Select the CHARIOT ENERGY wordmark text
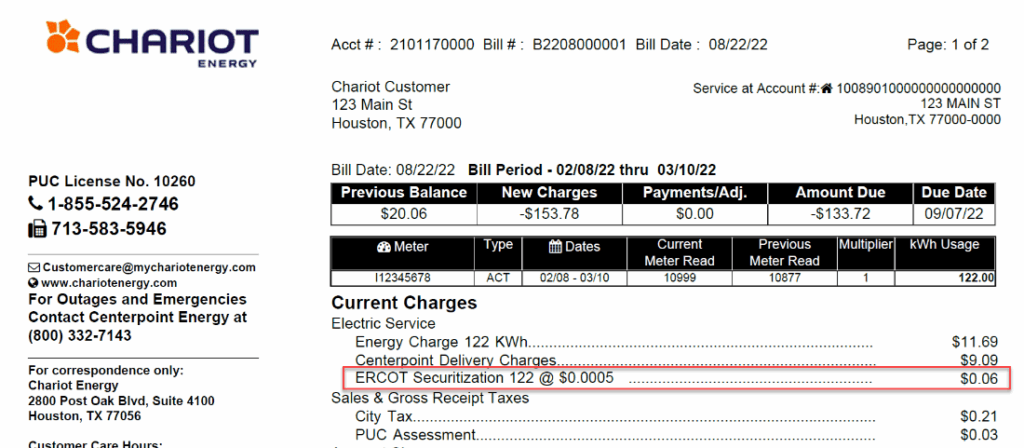 pyautogui.click(x=172, y=47)
